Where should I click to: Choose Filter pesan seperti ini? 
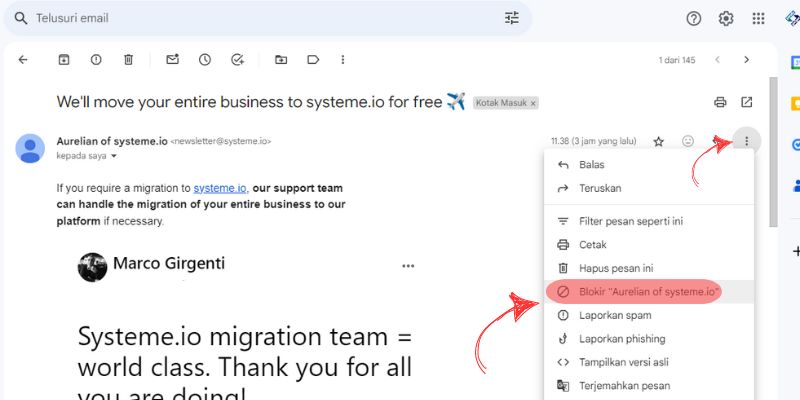click(649, 221)
